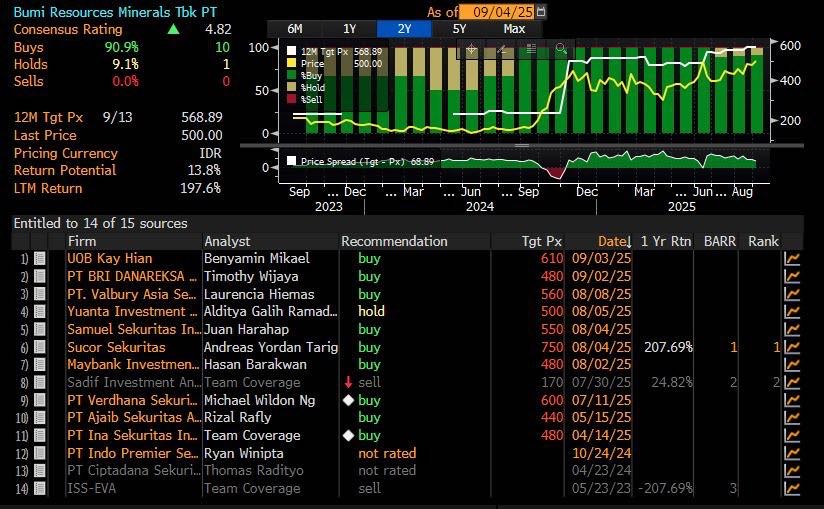824x509 pixels.
Task: Open the document icon for PT Ciptadana Sekuritas
Action: coord(39,471)
